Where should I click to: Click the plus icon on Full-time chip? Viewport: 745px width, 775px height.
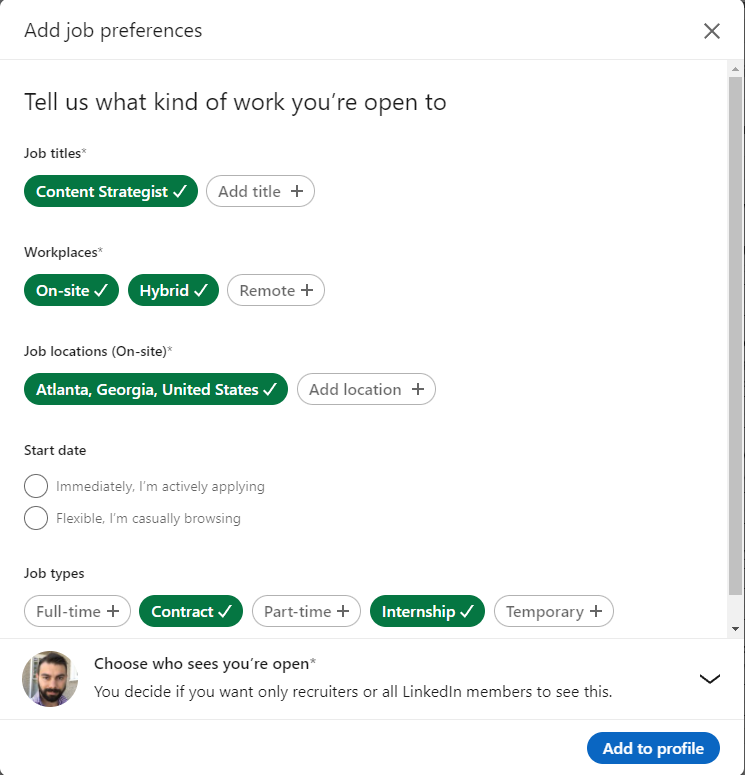click(x=113, y=611)
